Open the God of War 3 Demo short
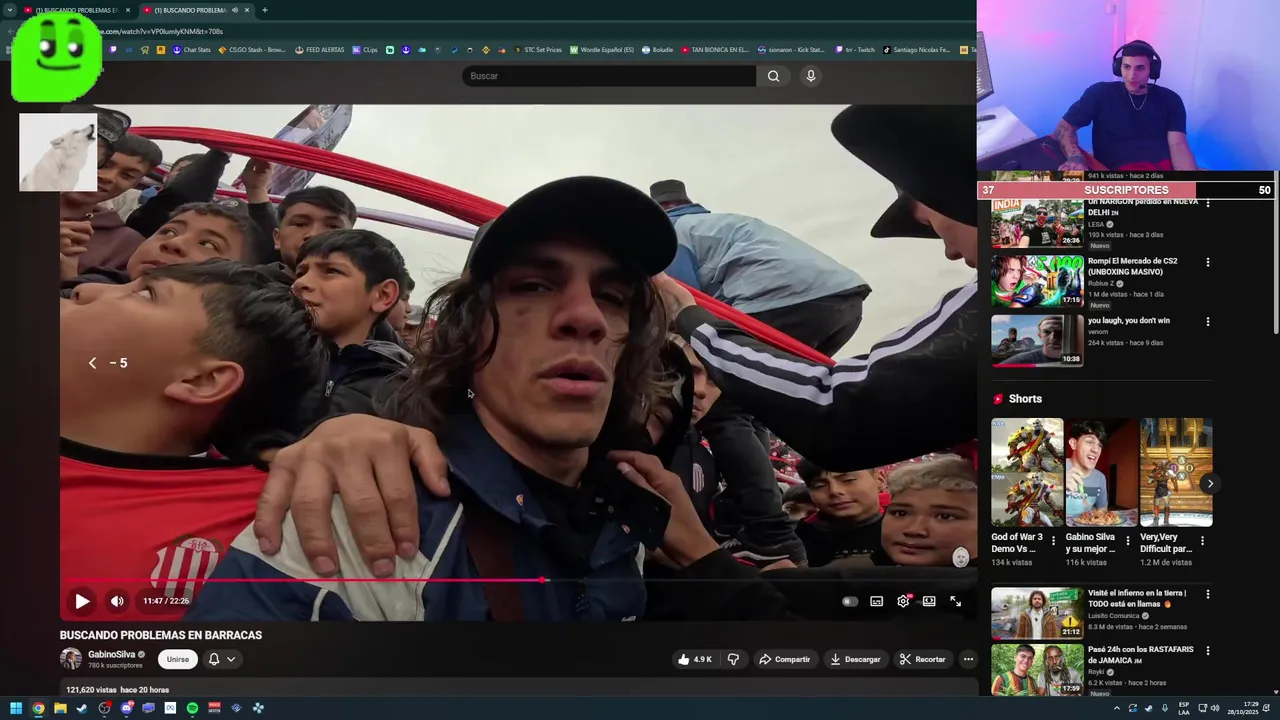 (x=1027, y=472)
